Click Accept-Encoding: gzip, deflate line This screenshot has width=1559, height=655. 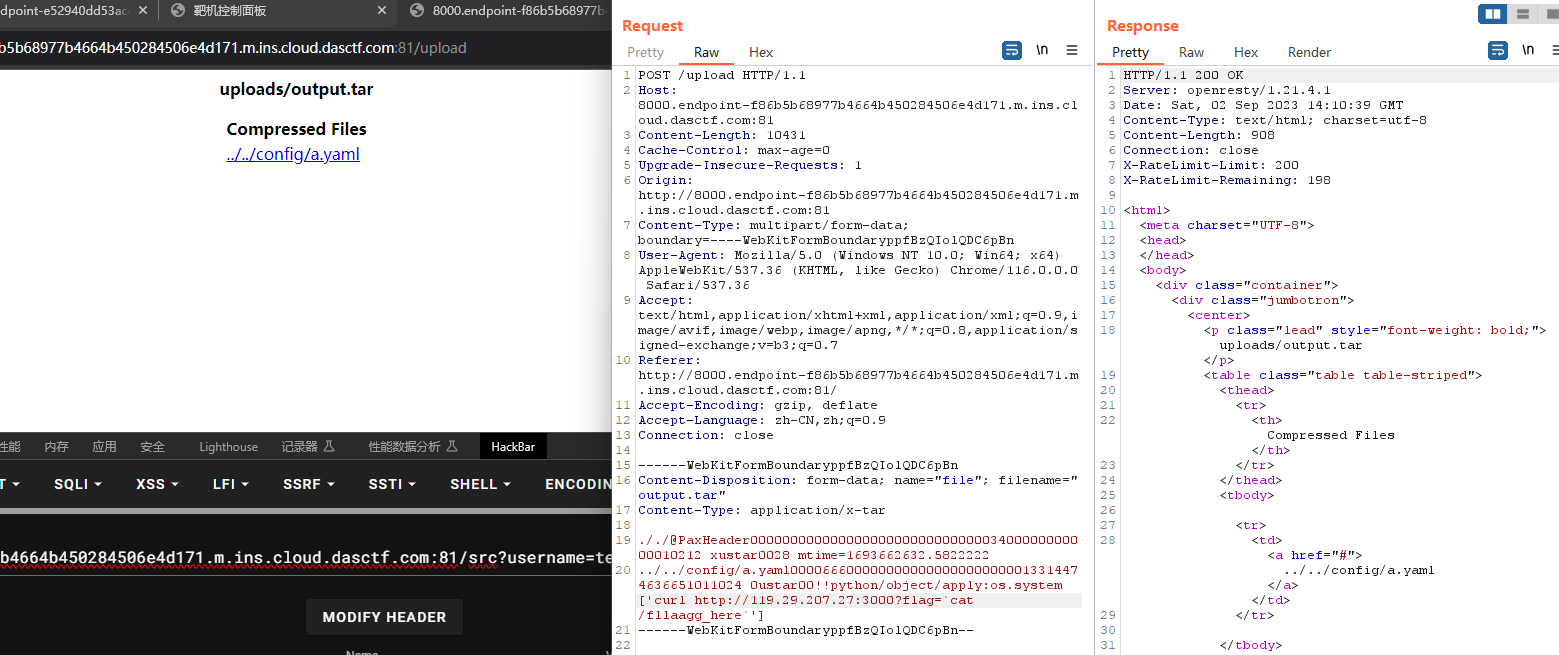pyautogui.click(x=757, y=405)
